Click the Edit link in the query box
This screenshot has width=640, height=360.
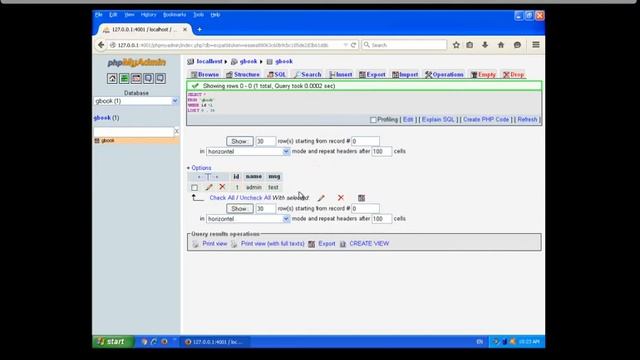(408, 120)
